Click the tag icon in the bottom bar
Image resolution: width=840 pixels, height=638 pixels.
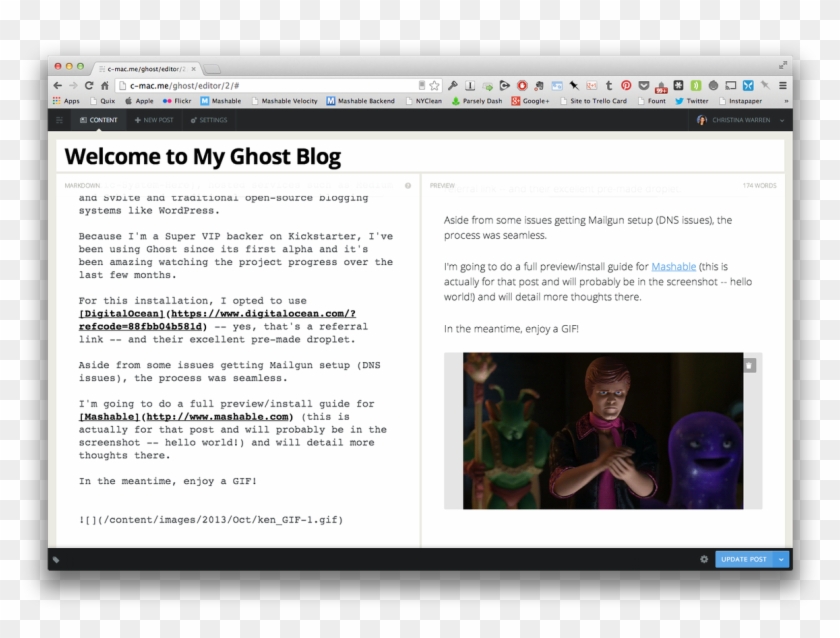57,559
